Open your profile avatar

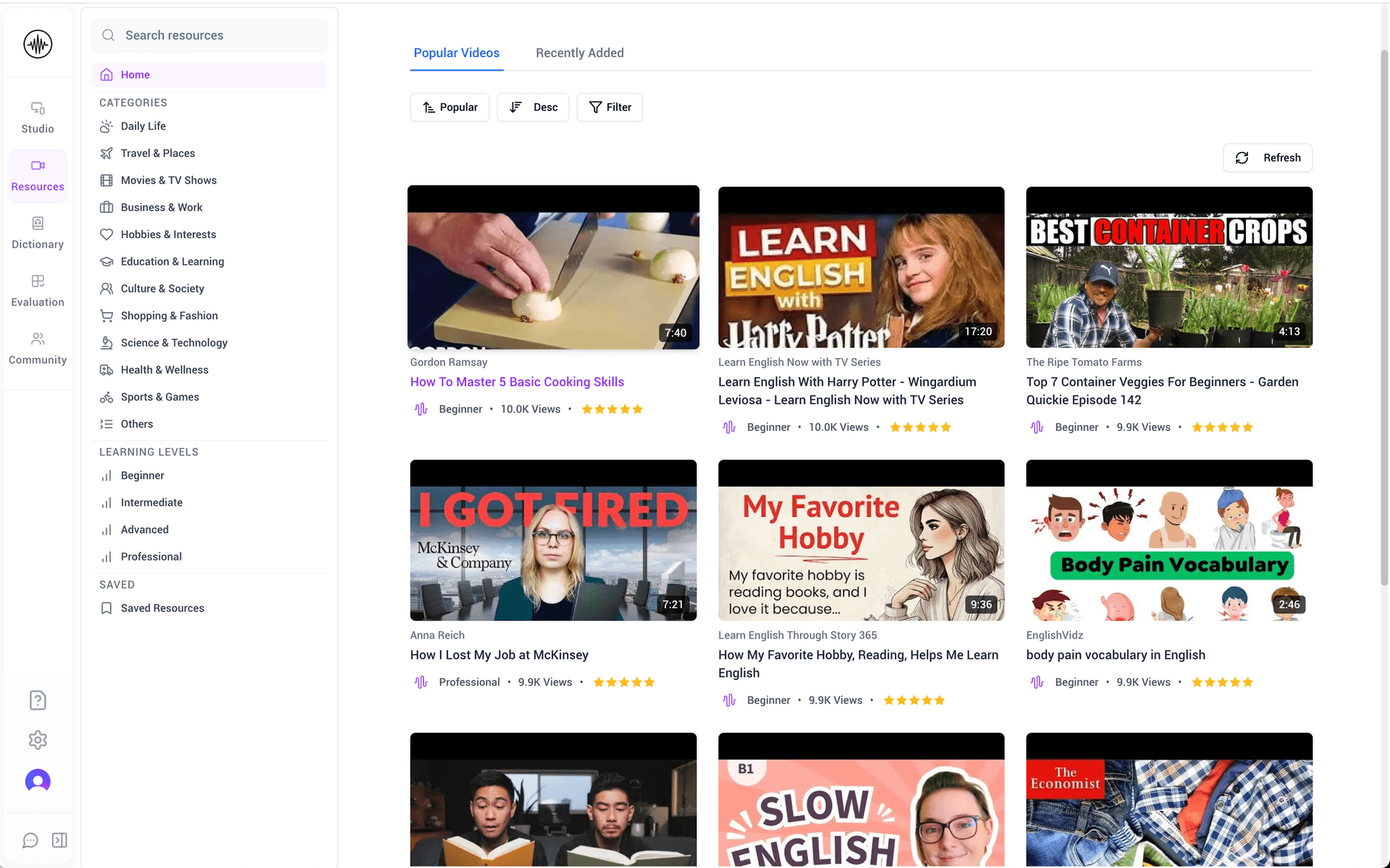37,781
